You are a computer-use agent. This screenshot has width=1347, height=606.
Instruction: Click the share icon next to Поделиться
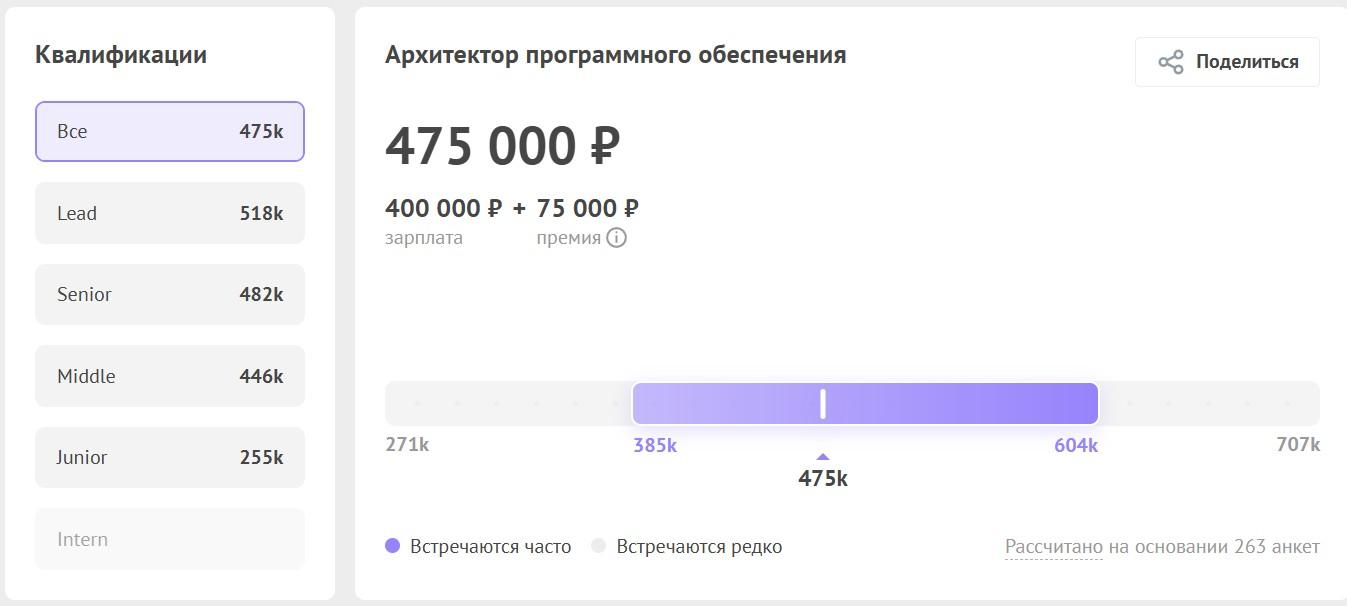click(x=1170, y=62)
